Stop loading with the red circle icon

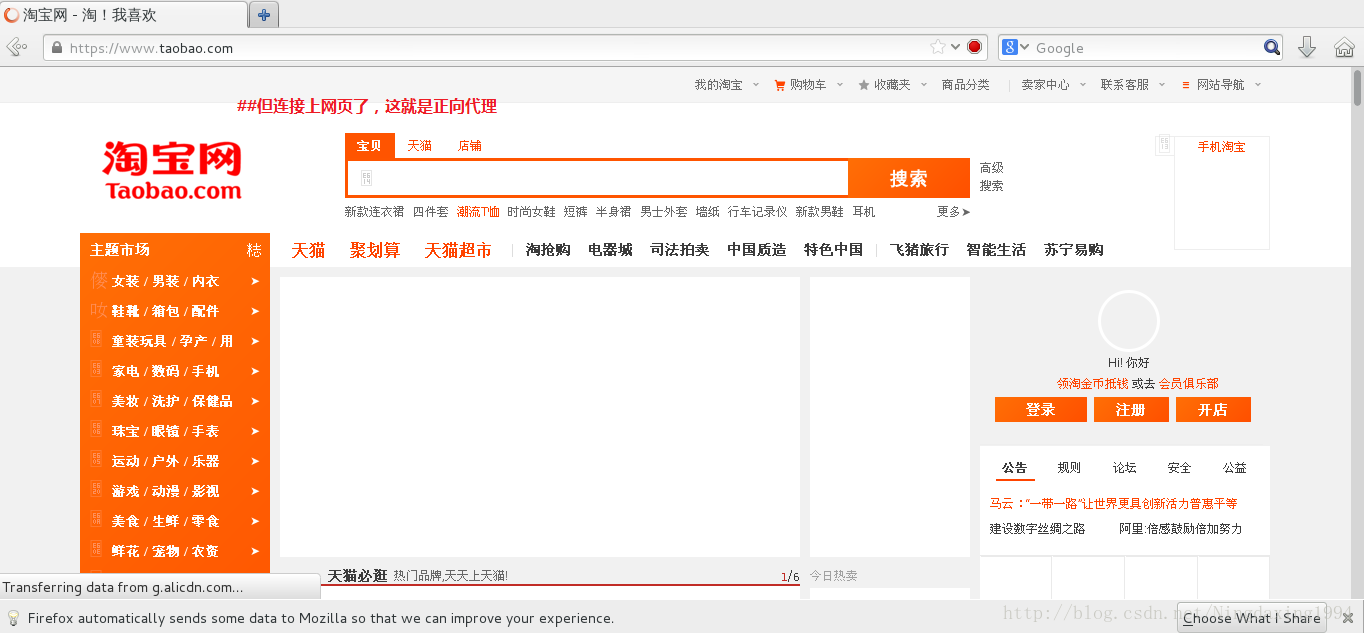[x=974, y=47]
